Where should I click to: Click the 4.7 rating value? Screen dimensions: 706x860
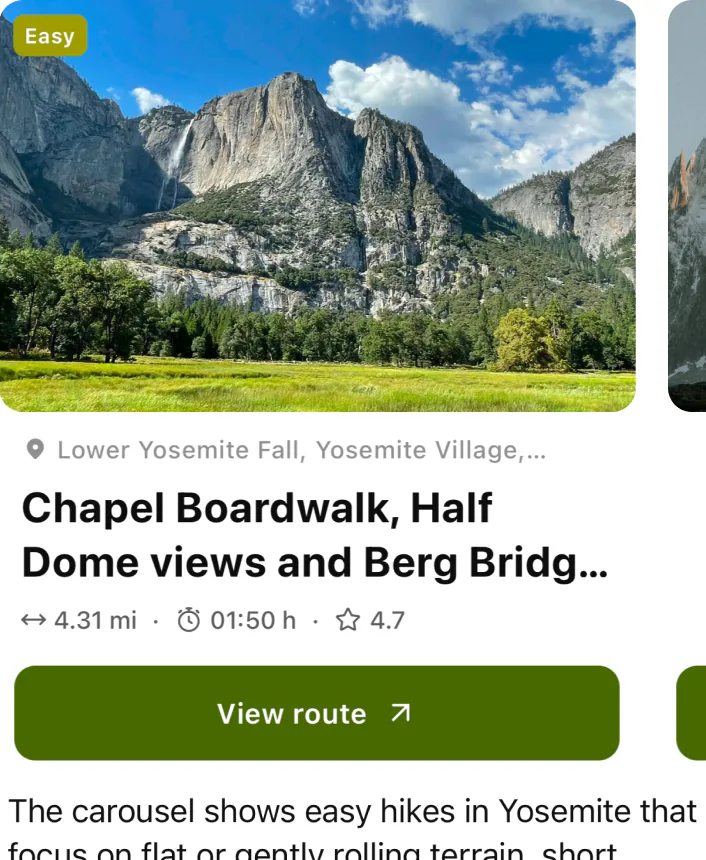[x=389, y=619]
